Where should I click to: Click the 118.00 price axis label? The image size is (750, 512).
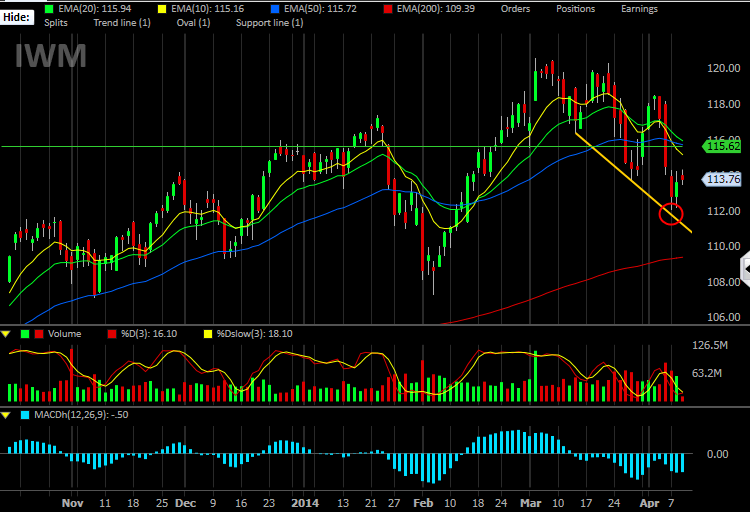(724, 104)
